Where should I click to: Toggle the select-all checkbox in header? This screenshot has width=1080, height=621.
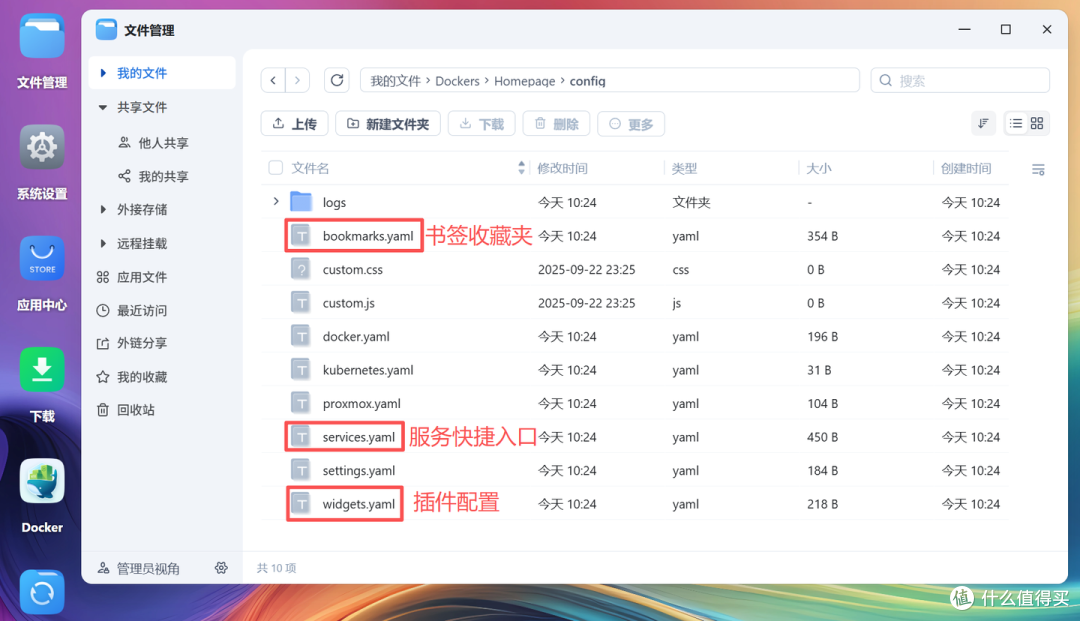276,167
